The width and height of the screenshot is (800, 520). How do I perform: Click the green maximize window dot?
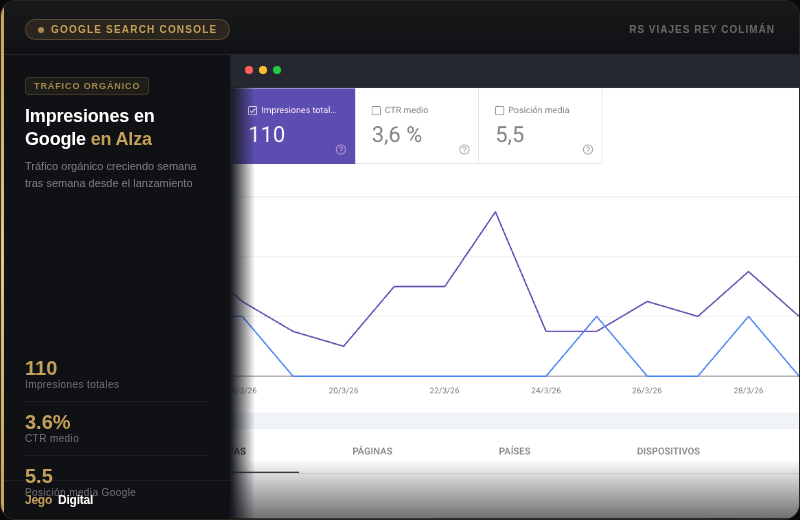(x=277, y=70)
